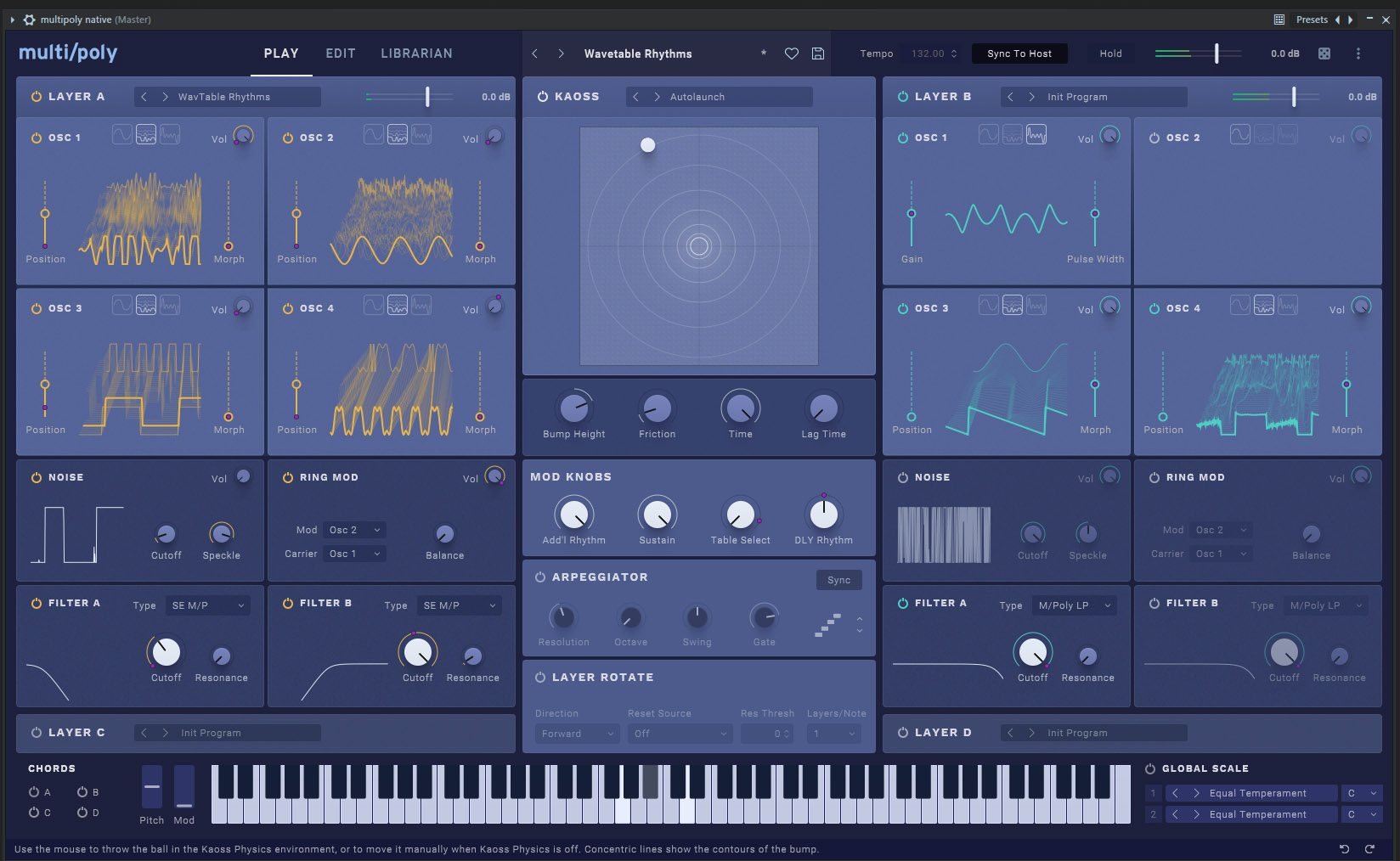Toggle Layer A power button

tap(37, 97)
